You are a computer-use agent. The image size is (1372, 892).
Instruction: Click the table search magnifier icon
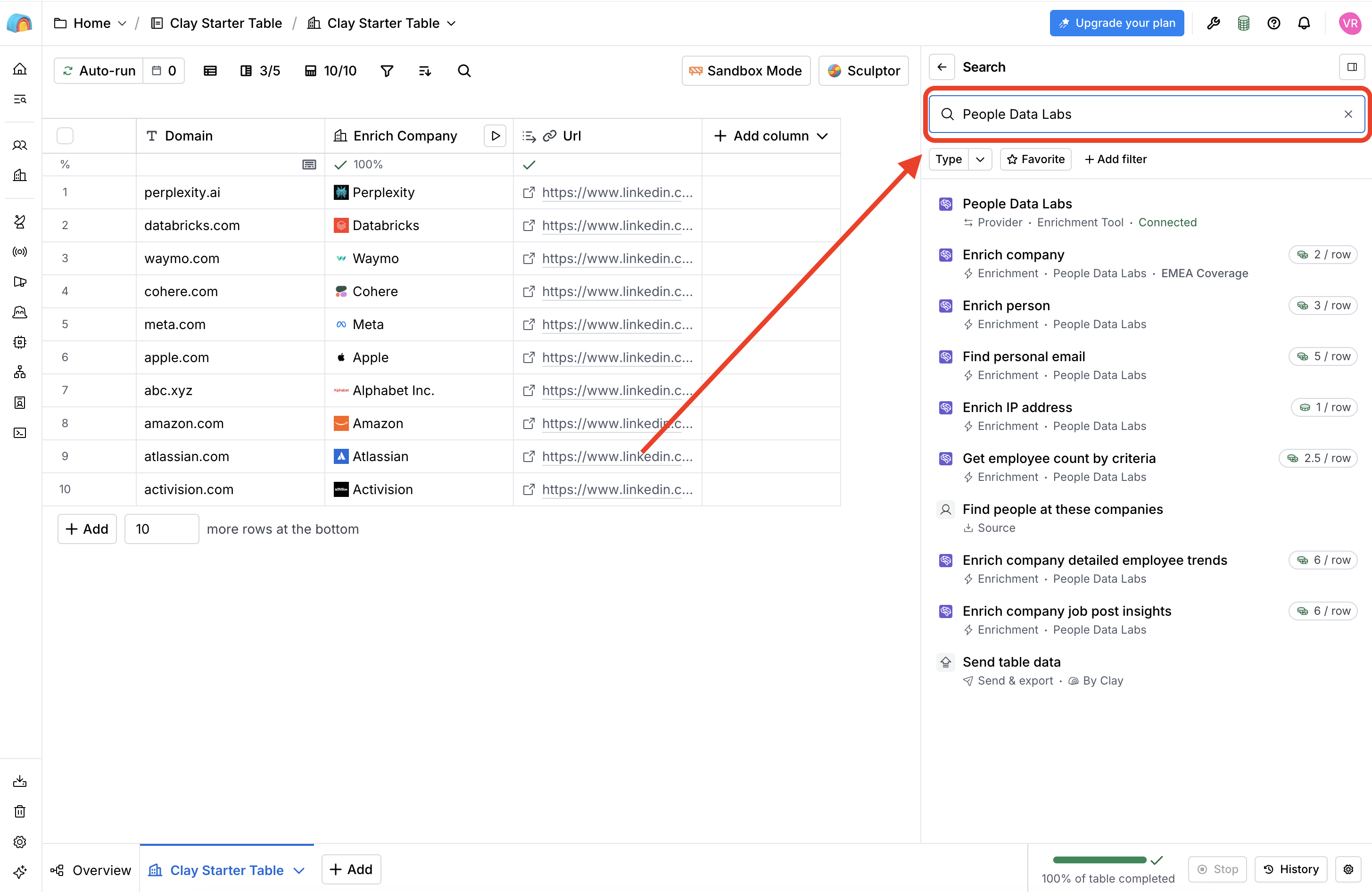coord(464,71)
